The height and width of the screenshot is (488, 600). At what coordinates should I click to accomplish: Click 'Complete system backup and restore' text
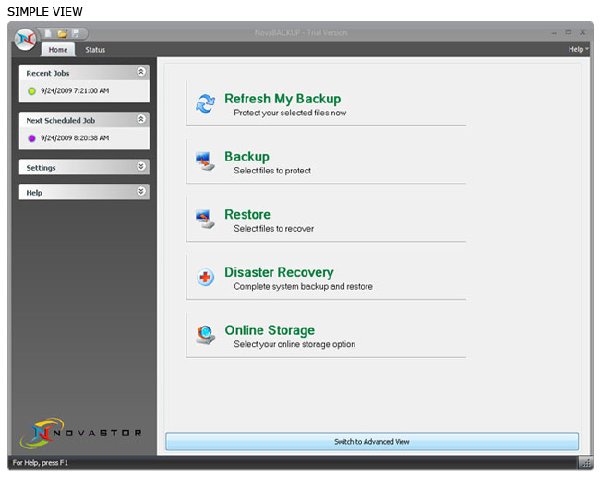pyautogui.click(x=303, y=287)
